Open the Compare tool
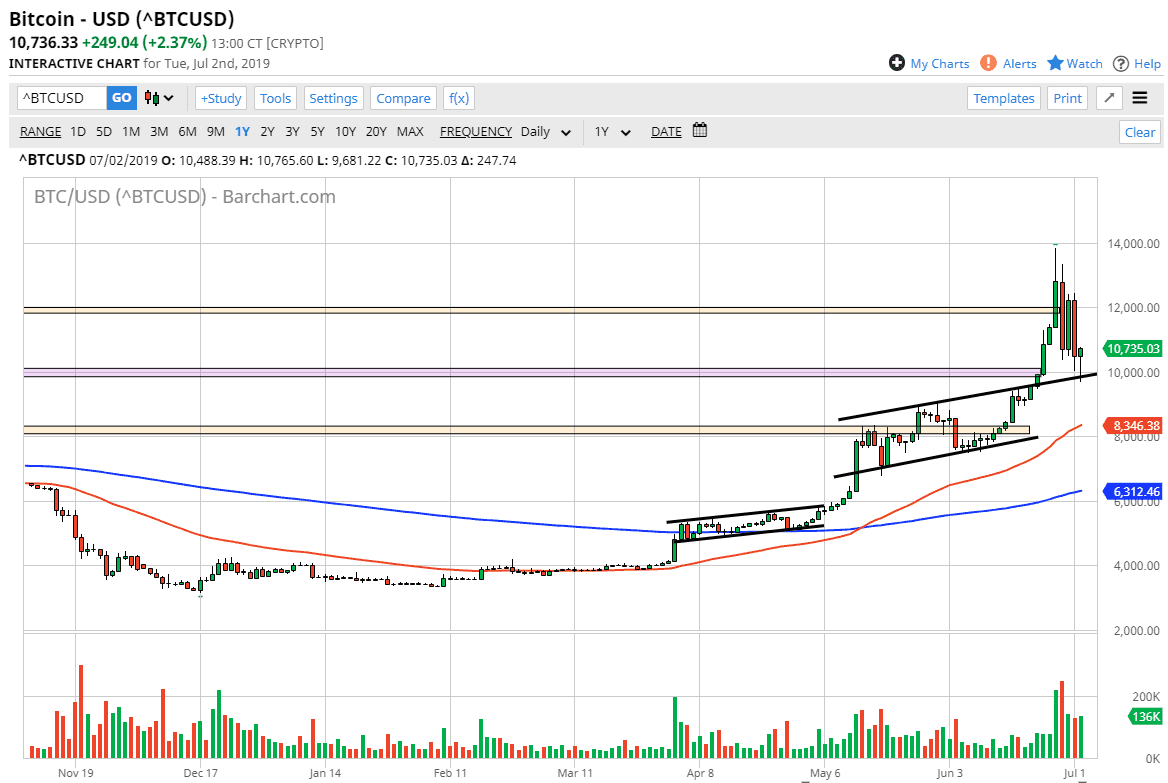The height and width of the screenshot is (783, 1168). (403, 98)
